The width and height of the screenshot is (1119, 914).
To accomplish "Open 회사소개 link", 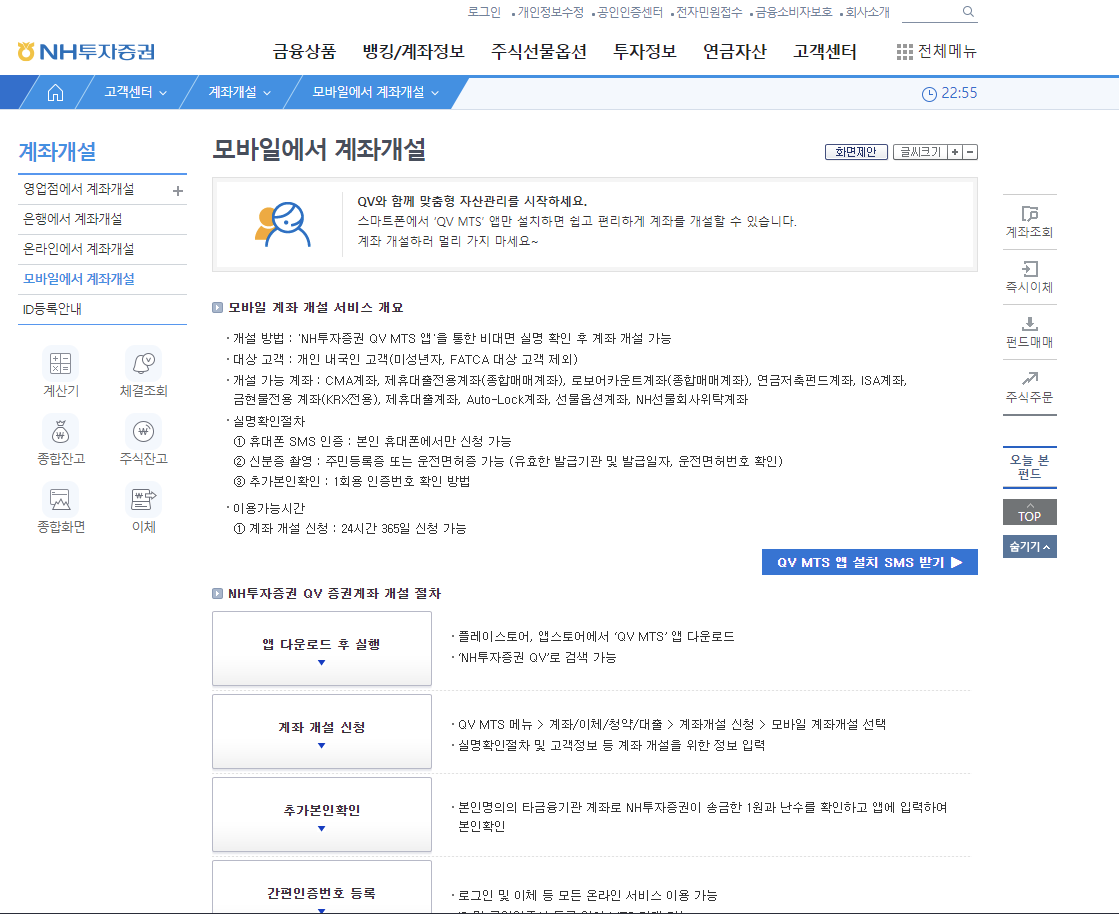I will pos(868,12).
